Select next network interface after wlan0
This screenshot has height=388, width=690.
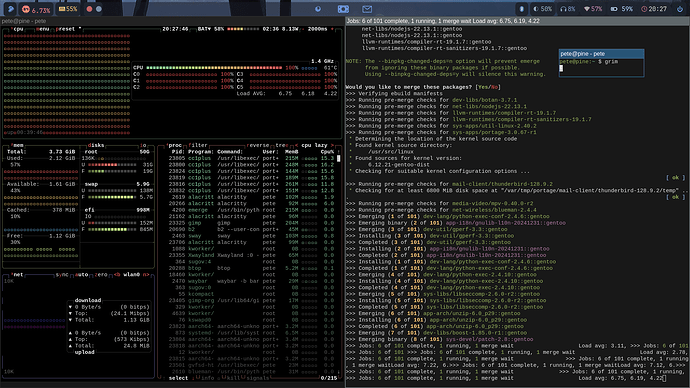pos(145,275)
